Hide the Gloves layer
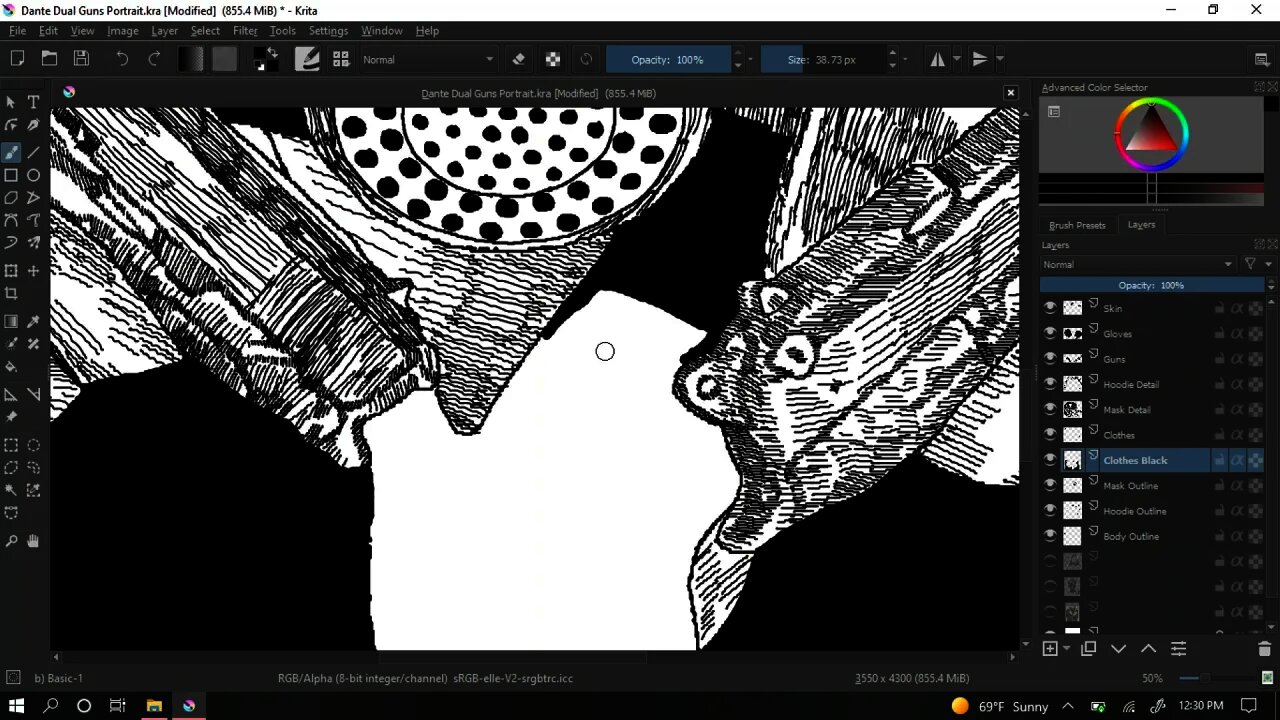This screenshot has height=720, width=1280. [1050, 333]
